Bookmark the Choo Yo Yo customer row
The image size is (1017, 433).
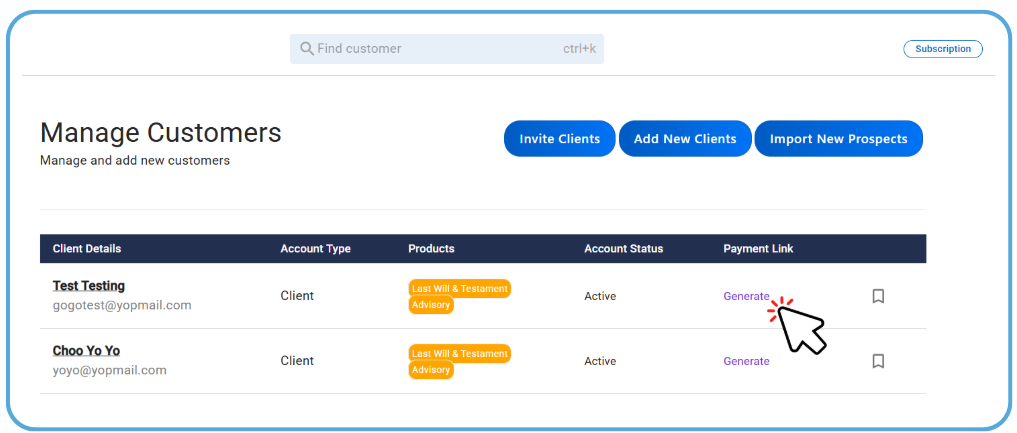coord(878,361)
